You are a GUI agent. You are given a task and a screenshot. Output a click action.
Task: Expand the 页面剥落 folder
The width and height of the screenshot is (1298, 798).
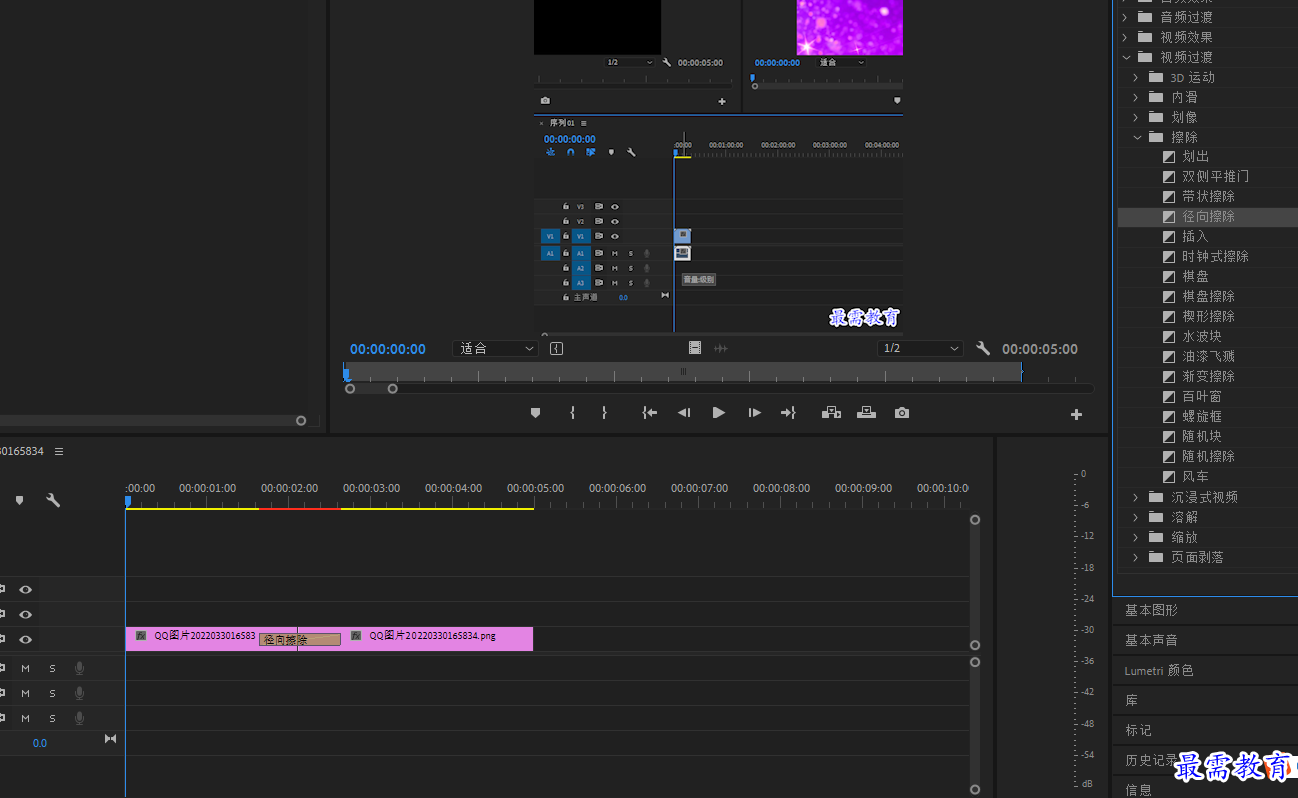tap(1136, 557)
